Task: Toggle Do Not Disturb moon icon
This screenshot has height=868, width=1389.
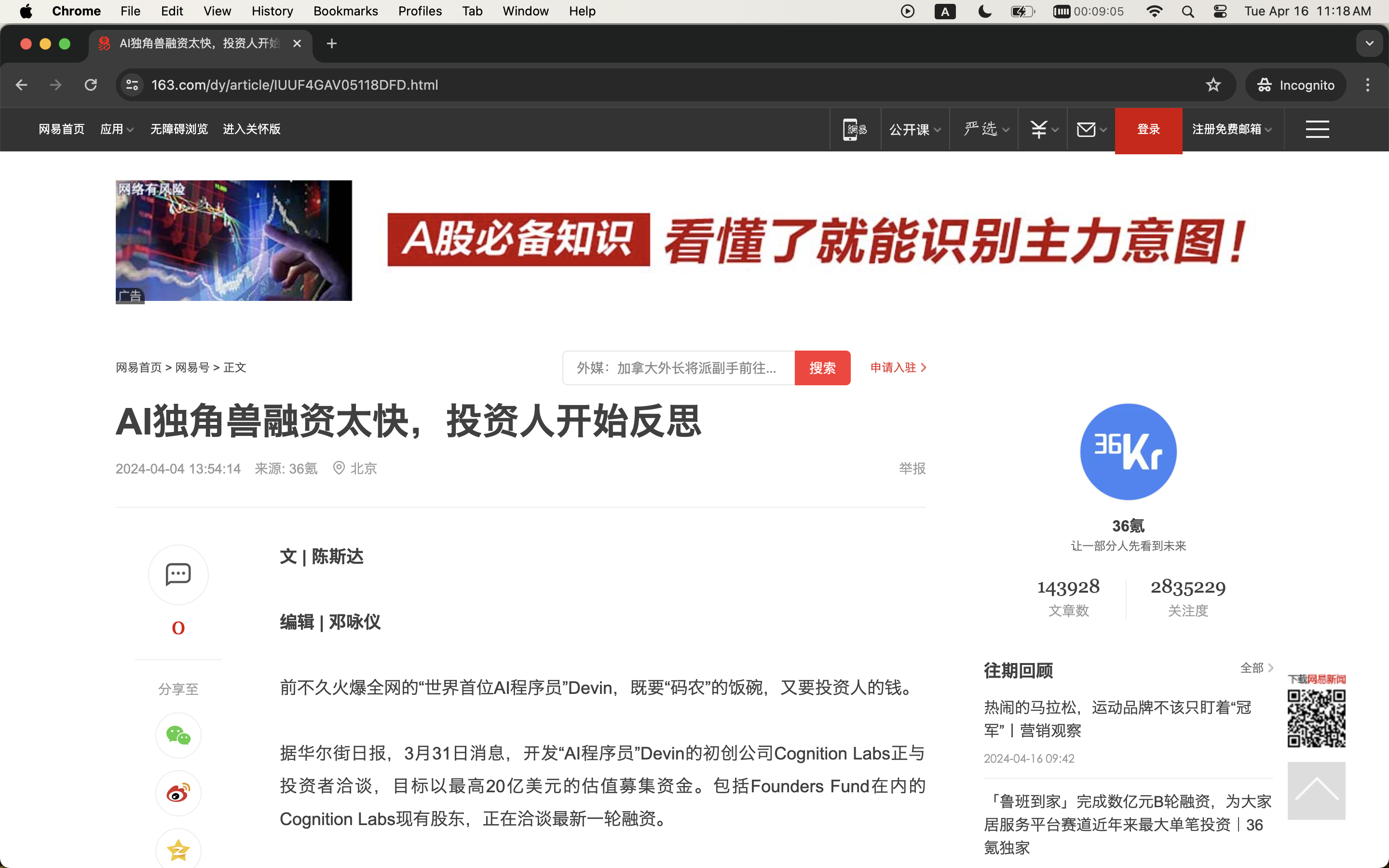Action: [985, 12]
